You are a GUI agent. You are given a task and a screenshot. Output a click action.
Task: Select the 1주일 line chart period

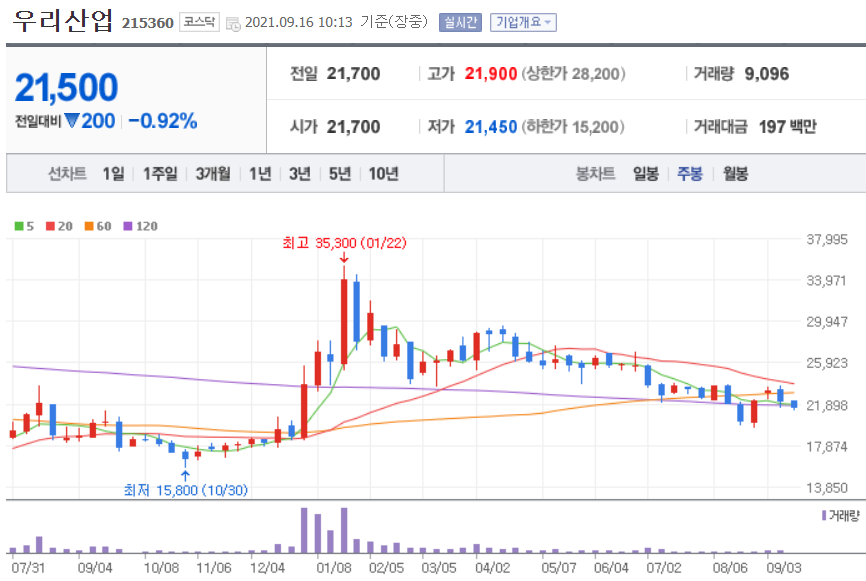[x=160, y=174]
